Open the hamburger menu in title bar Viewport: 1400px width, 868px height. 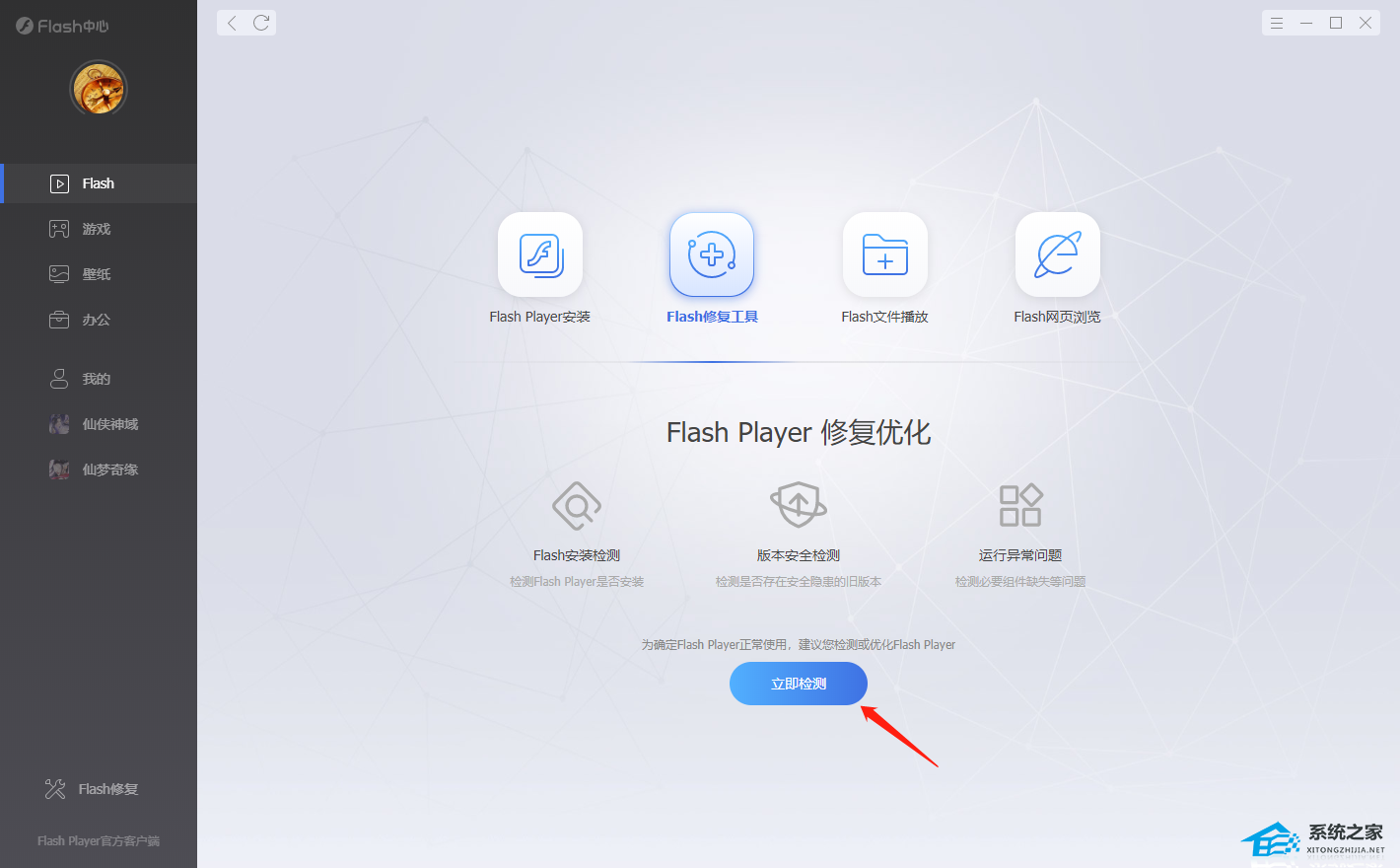(1277, 23)
